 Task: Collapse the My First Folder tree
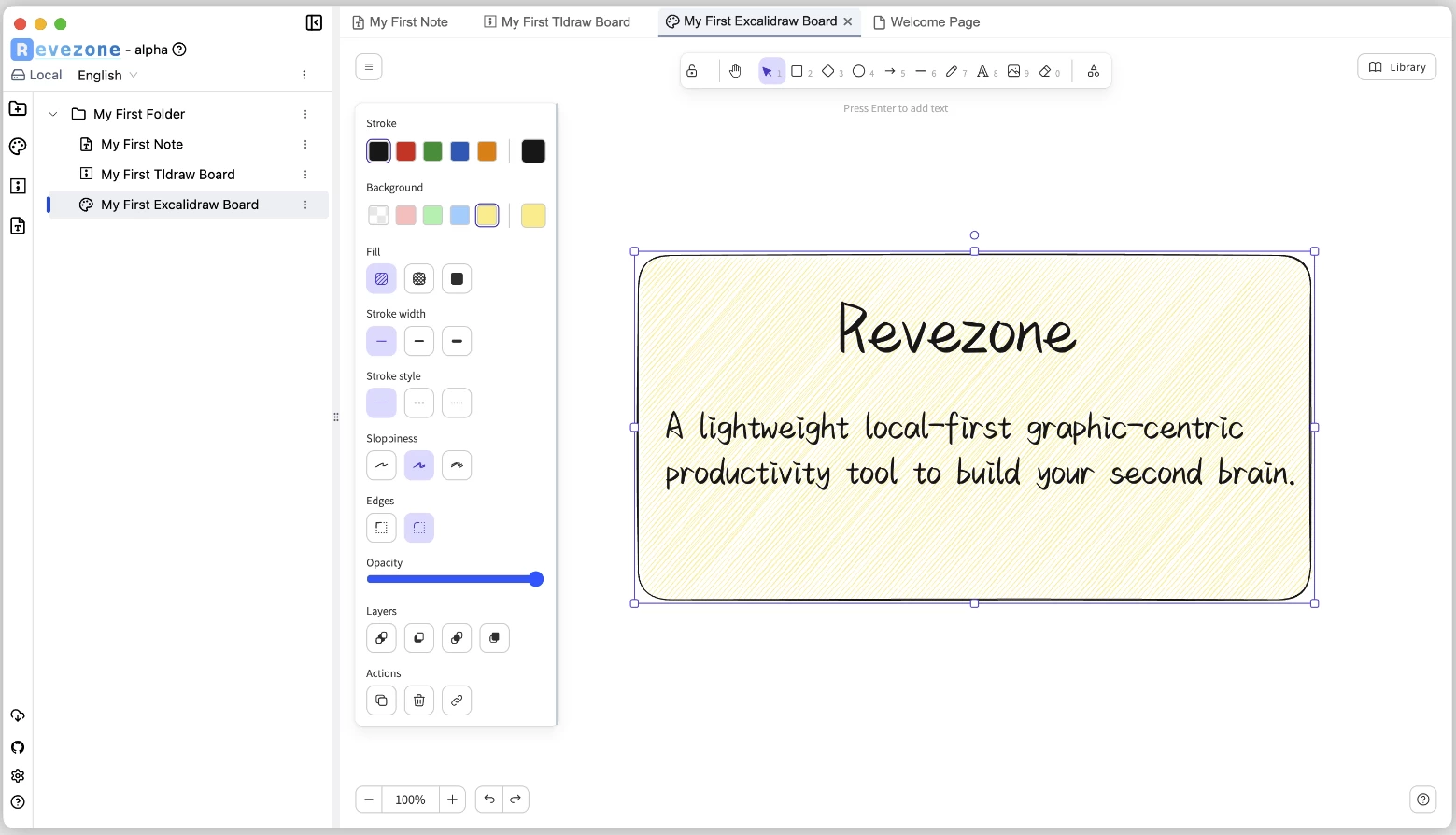(53, 114)
